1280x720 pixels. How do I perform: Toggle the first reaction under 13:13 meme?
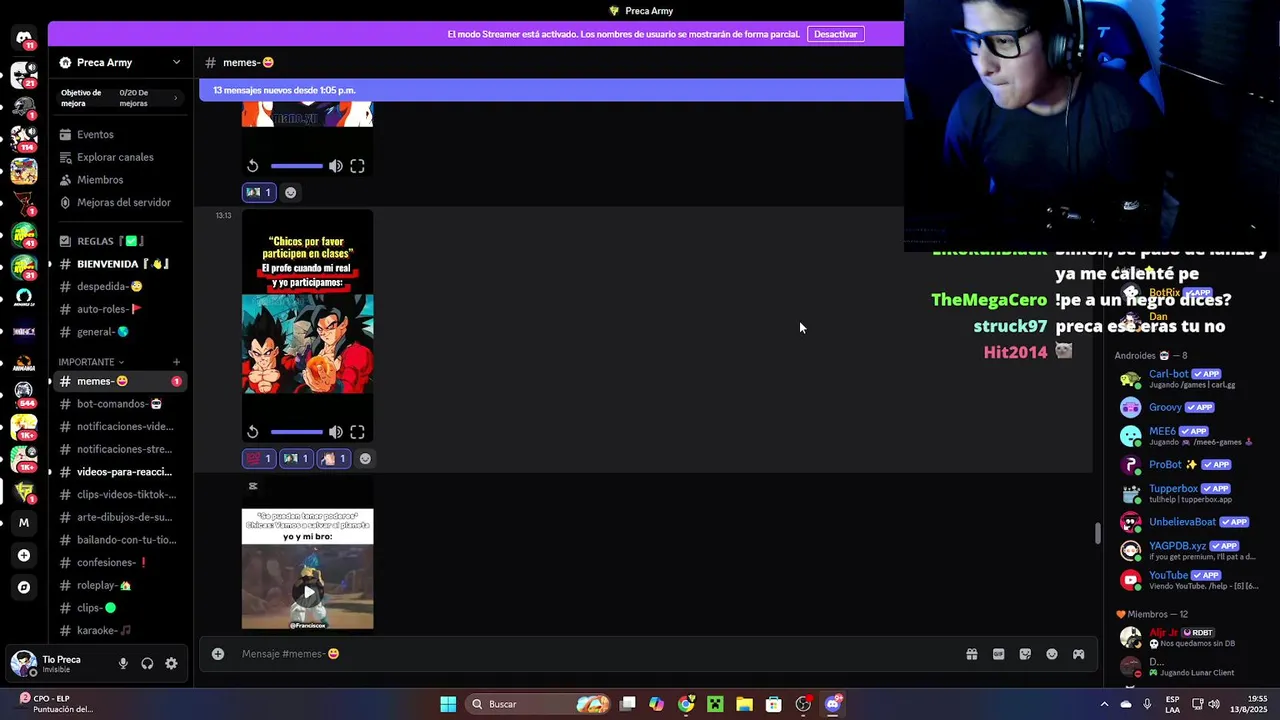(x=259, y=458)
